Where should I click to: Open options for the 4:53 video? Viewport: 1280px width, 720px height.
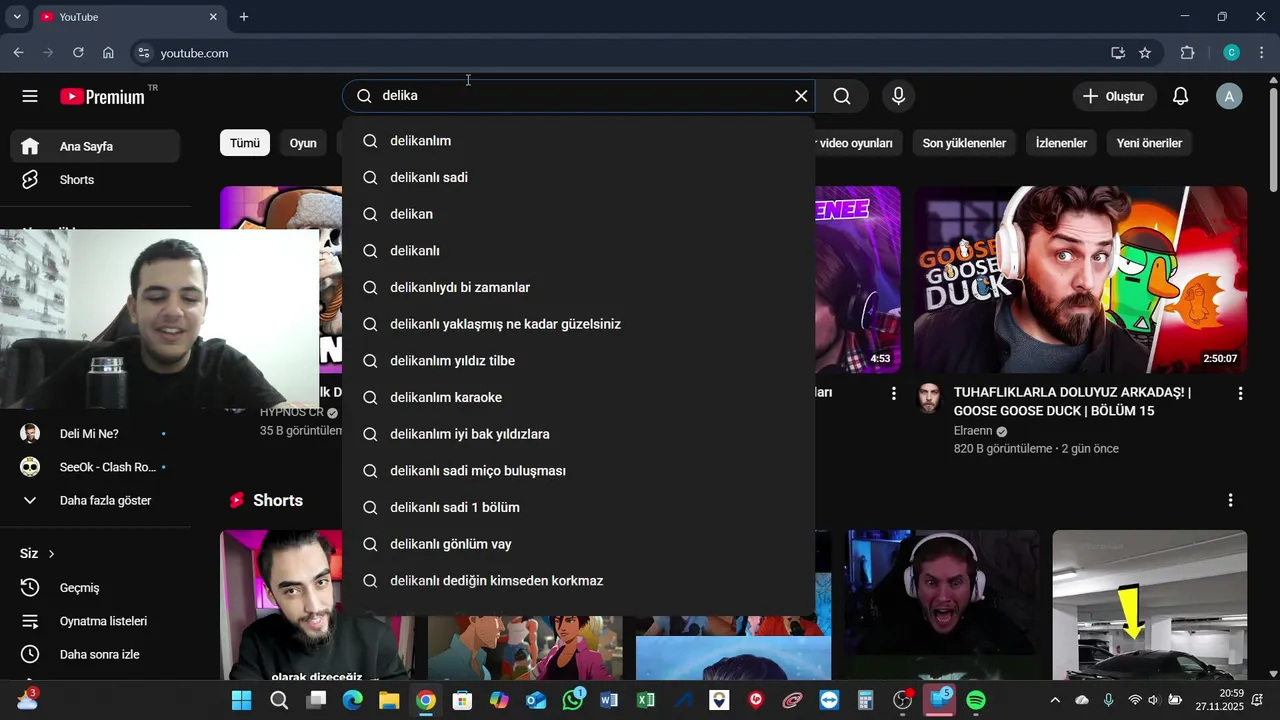pyautogui.click(x=894, y=394)
